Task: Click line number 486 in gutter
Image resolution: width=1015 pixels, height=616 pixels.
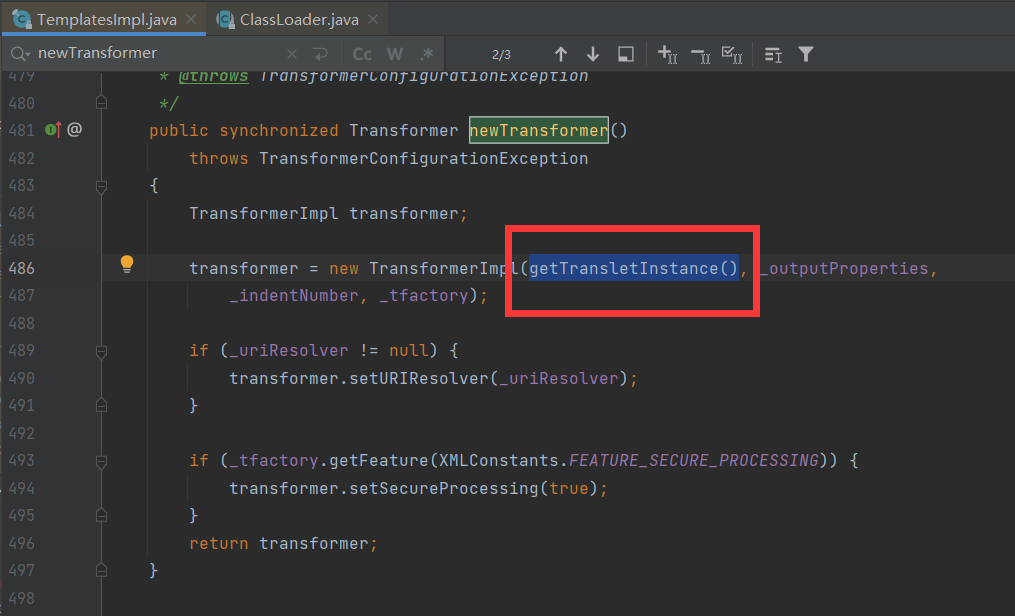Action: (22, 268)
